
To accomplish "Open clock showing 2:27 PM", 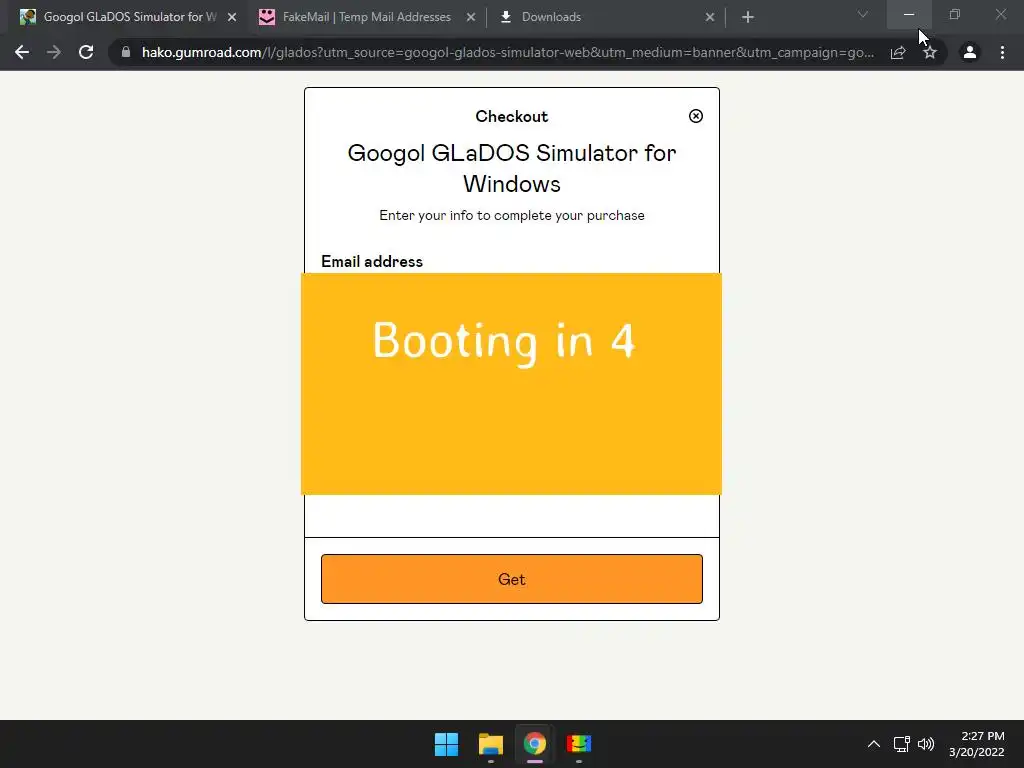I will 976,744.
